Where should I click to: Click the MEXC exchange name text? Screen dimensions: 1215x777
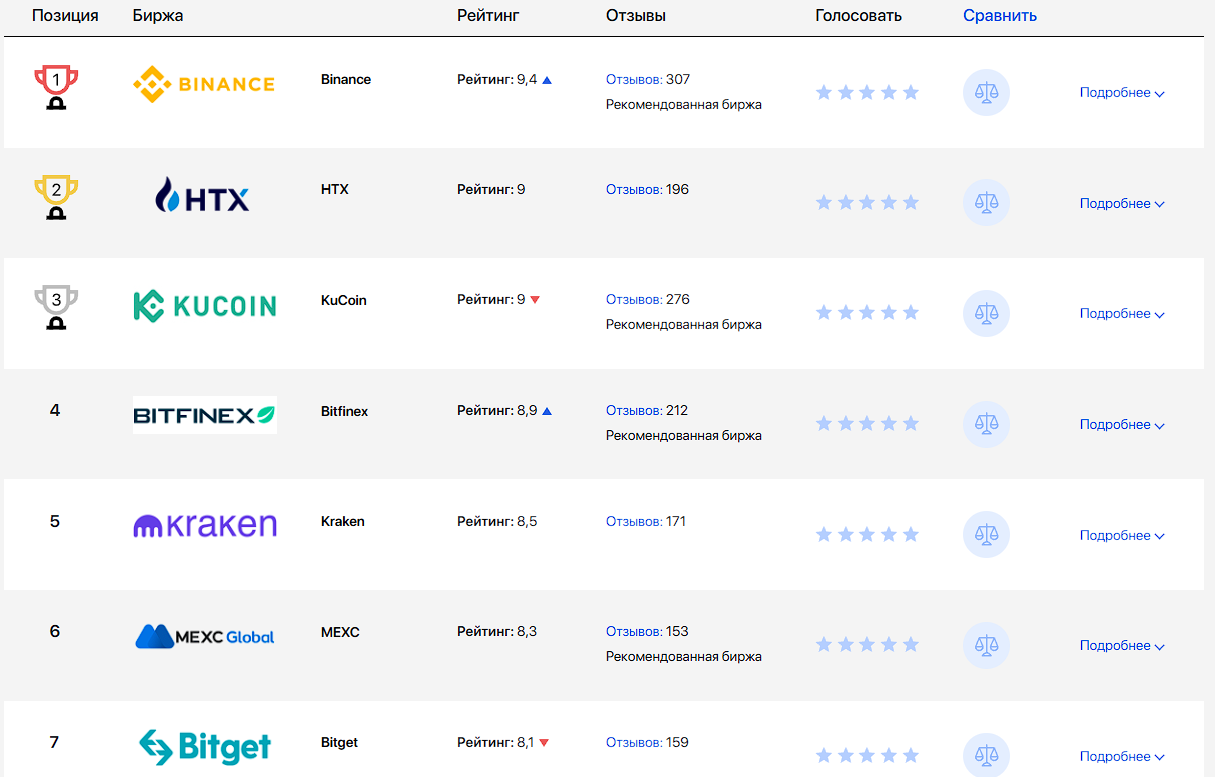pyautogui.click(x=340, y=631)
